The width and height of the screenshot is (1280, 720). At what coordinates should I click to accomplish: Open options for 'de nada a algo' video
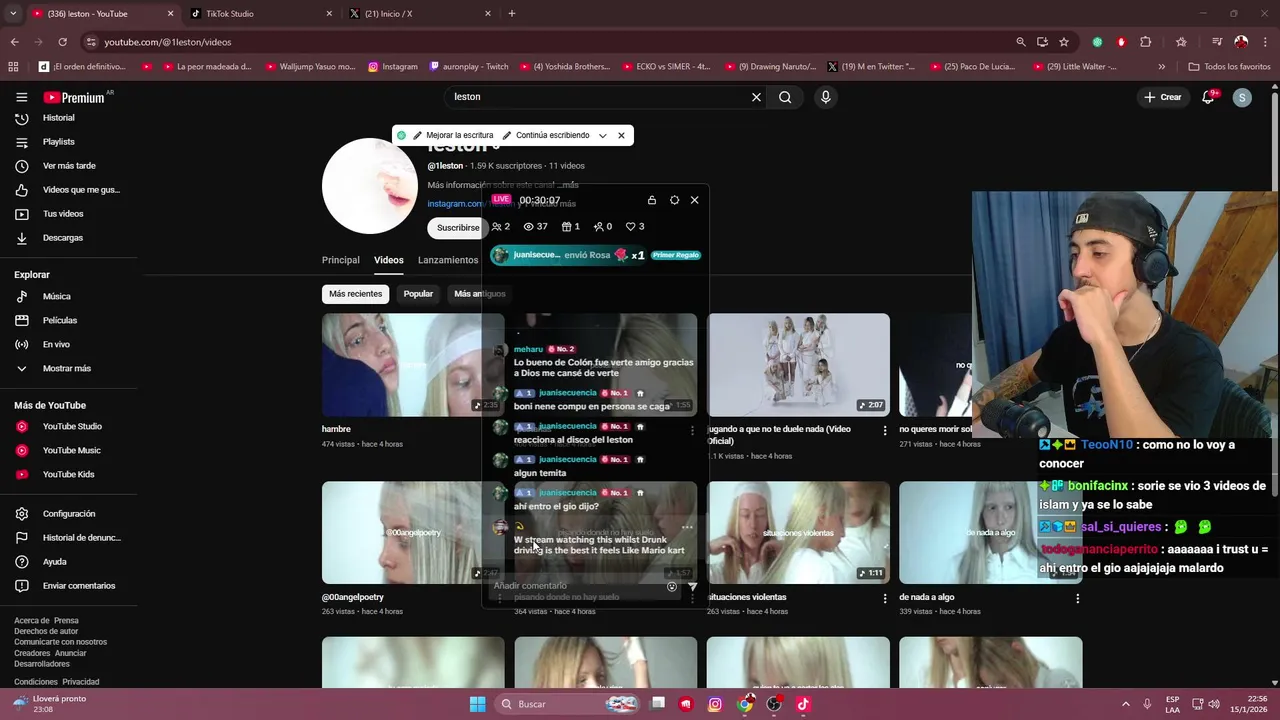(1077, 598)
